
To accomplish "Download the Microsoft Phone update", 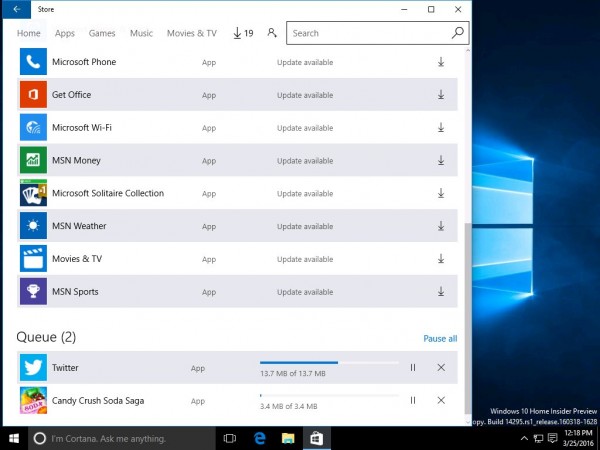I will pos(440,63).
